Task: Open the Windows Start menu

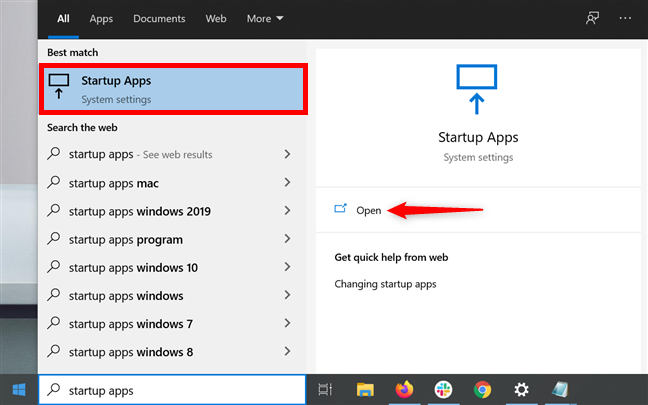Action: (x=19, y=389)
